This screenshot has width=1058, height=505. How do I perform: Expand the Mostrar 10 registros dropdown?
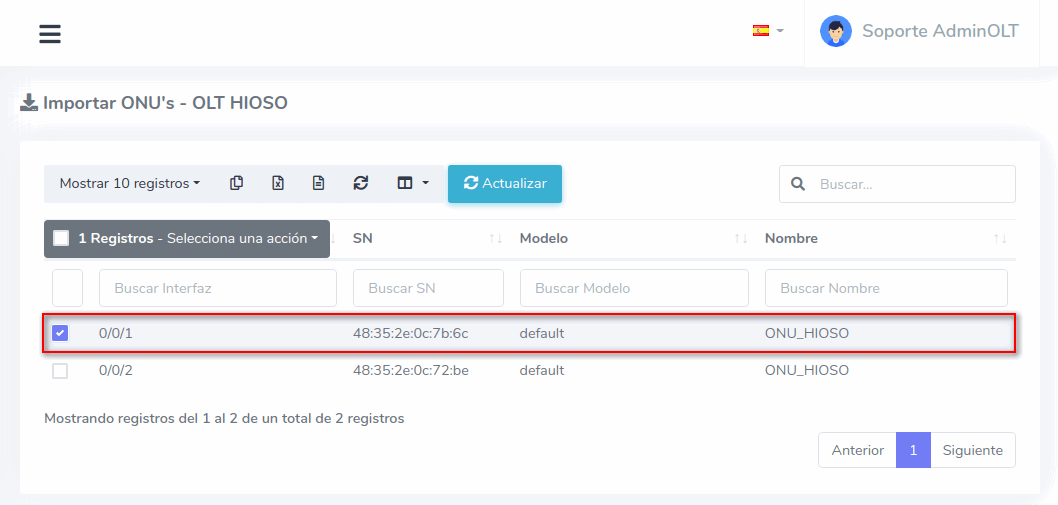click(129, 184)
